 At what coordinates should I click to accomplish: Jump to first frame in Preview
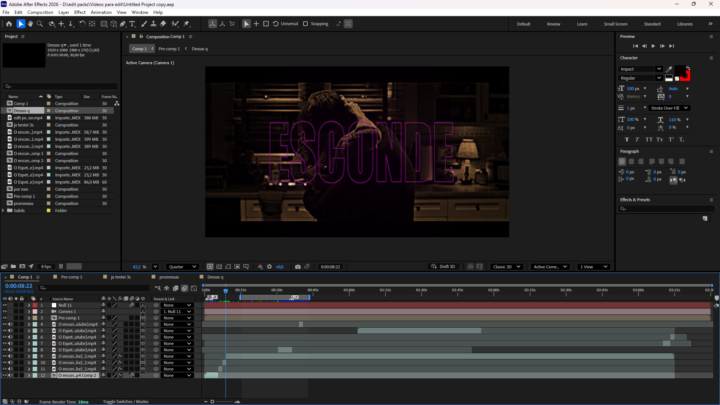pos(635,46)
